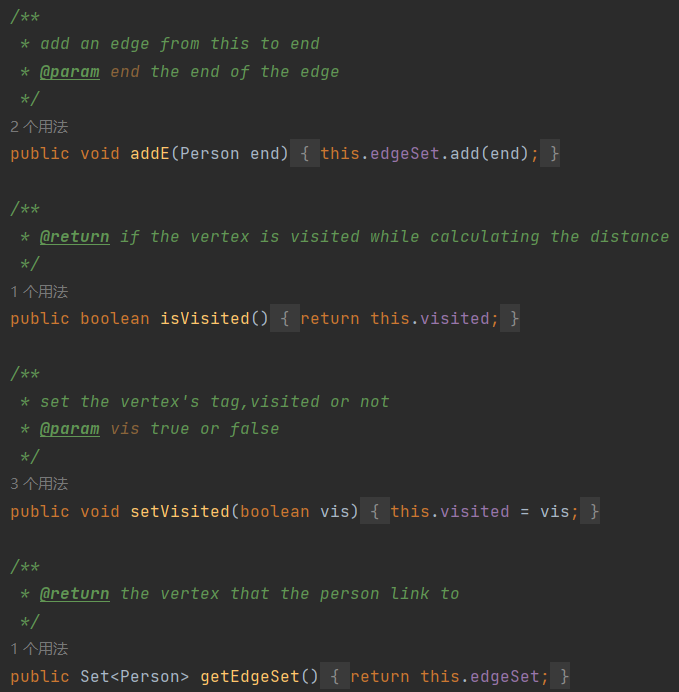The height and width of the screenshot is (692, 679).
Task: Expand the isVisited method's opening fold brace
Action: (x=285, y=319)
